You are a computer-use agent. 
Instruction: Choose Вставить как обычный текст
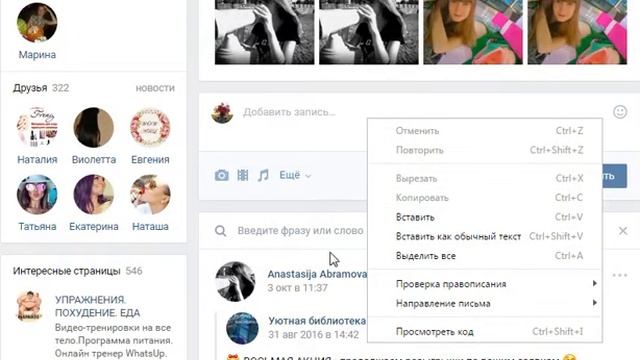point(485,236)
